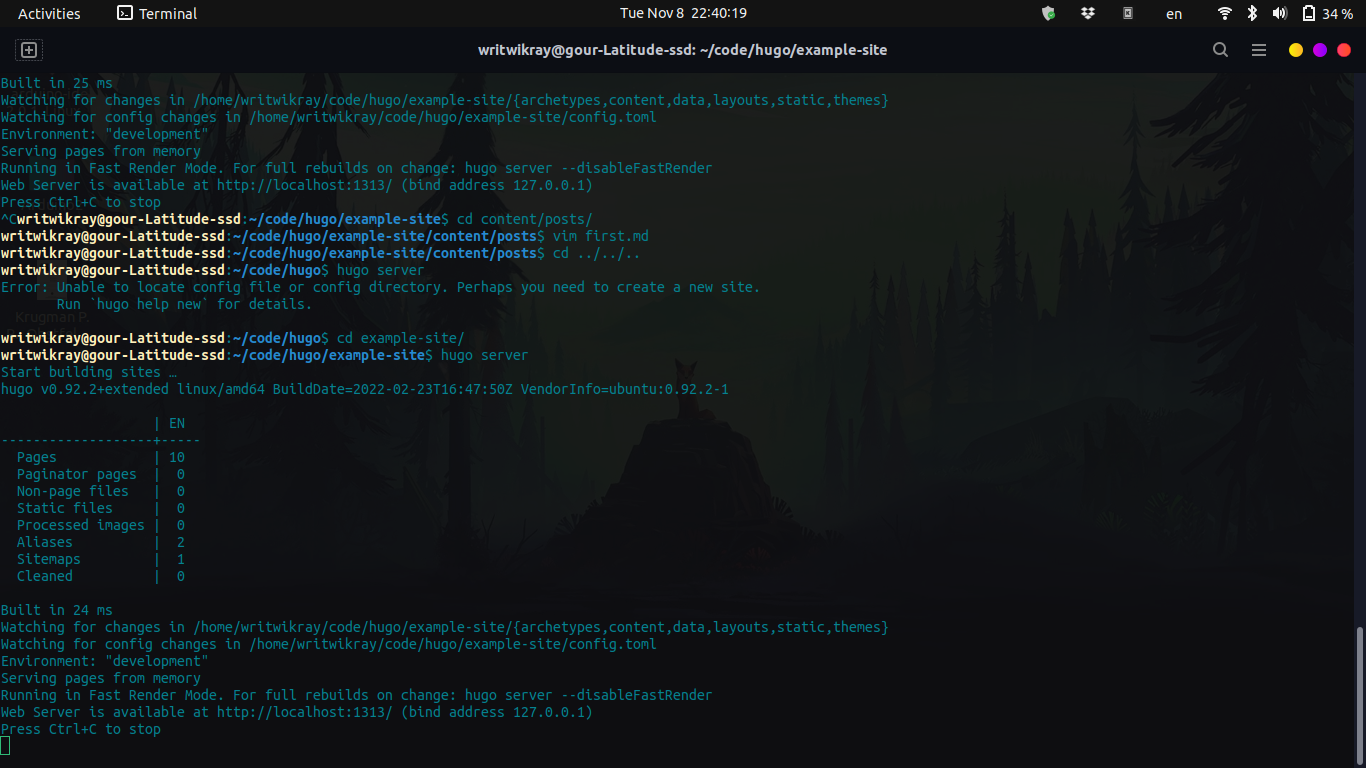
Task: Click the shield status icon in the top bar
Action: [1050, 13]
